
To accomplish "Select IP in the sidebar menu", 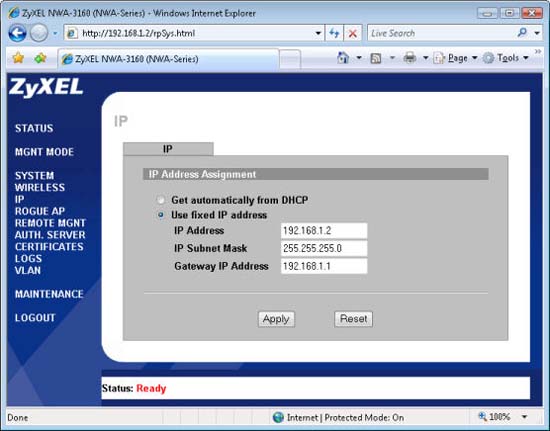I will coord(19,199).
